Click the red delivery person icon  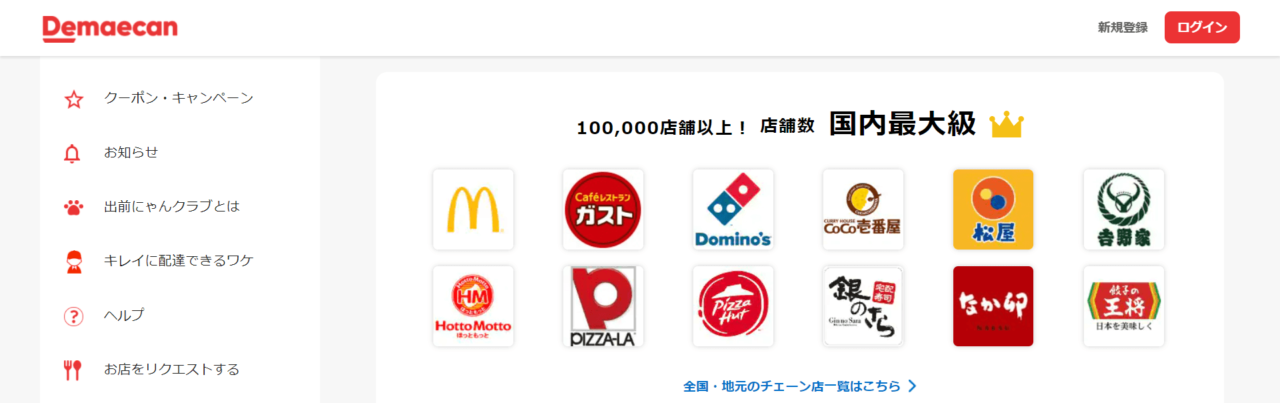click(x=73, y=261)
